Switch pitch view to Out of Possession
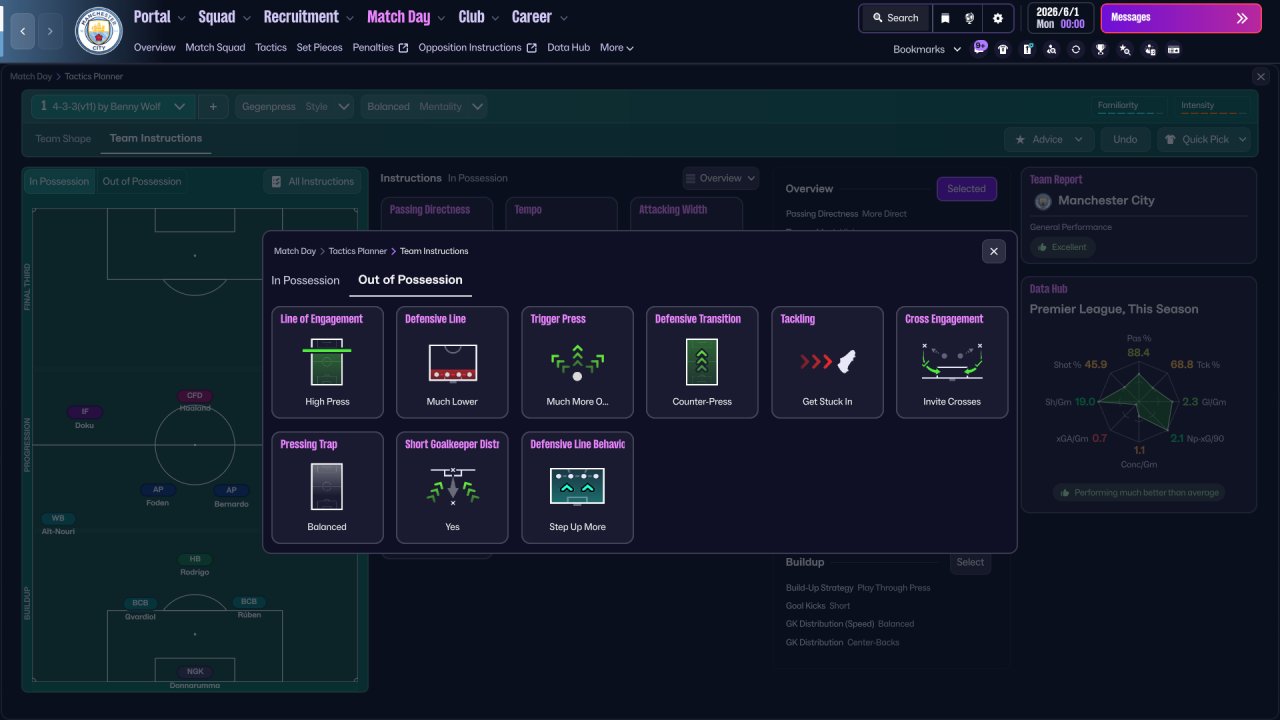The height and width of the screenshot is (720, 1280). click(x=142, y=181)
